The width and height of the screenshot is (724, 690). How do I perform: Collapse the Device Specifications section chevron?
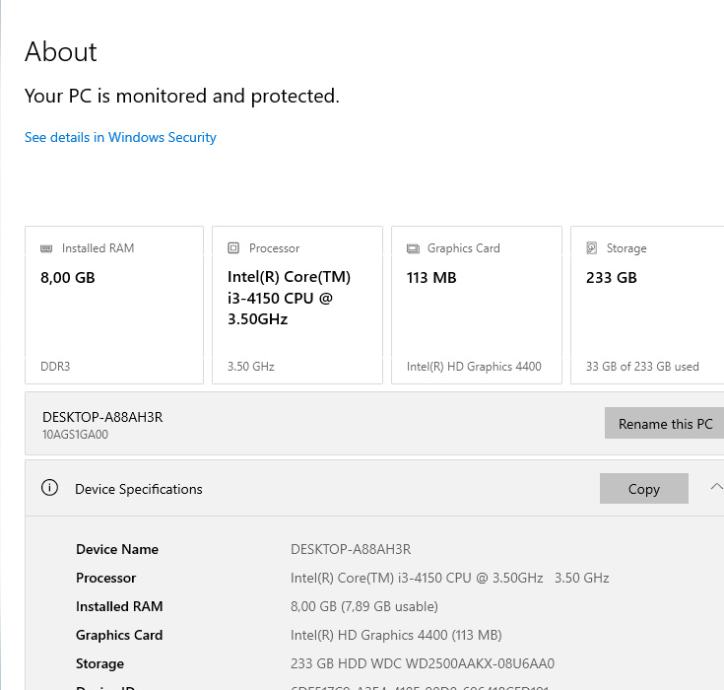point(716,488)
